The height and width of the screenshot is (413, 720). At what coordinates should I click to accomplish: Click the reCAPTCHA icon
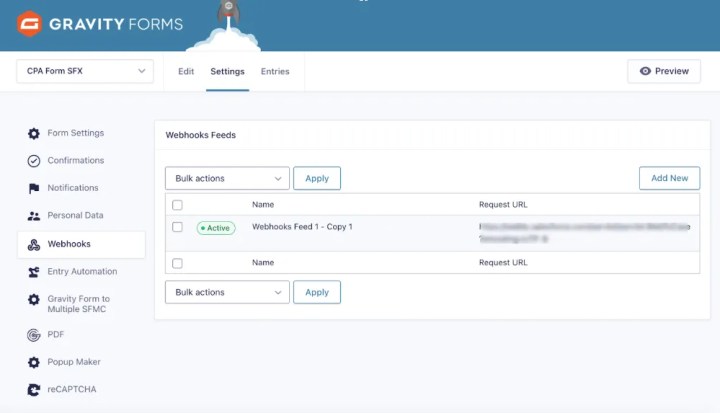pyautogui.click(x=34, y=390)
